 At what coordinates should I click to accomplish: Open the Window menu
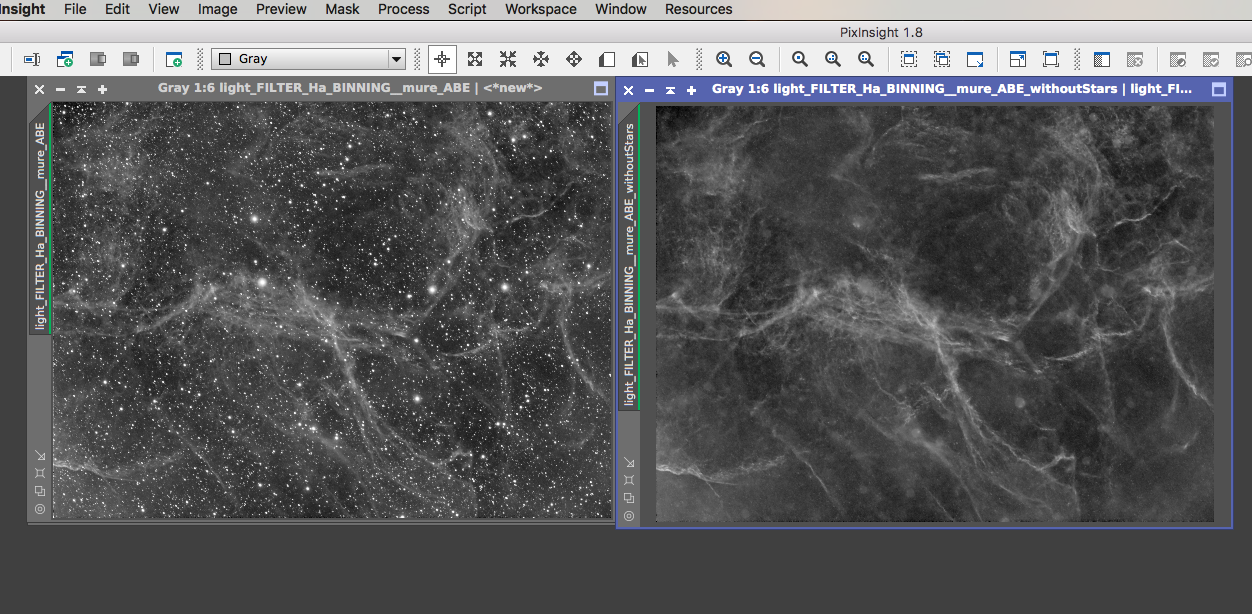coord(621,9)
